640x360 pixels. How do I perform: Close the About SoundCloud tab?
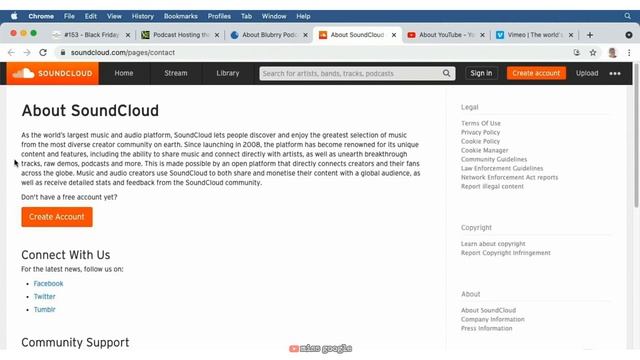tap(394, 35)
